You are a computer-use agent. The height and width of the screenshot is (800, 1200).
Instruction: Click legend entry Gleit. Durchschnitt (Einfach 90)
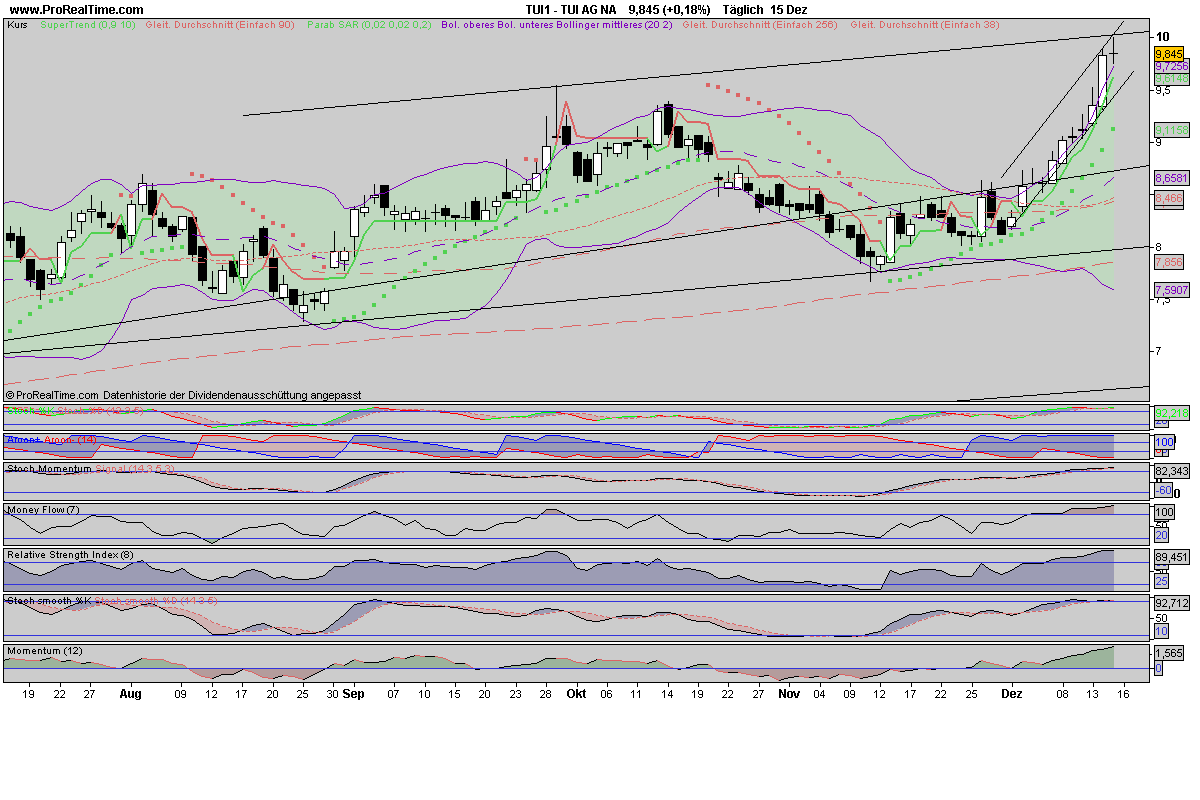(x=220, y=24)
